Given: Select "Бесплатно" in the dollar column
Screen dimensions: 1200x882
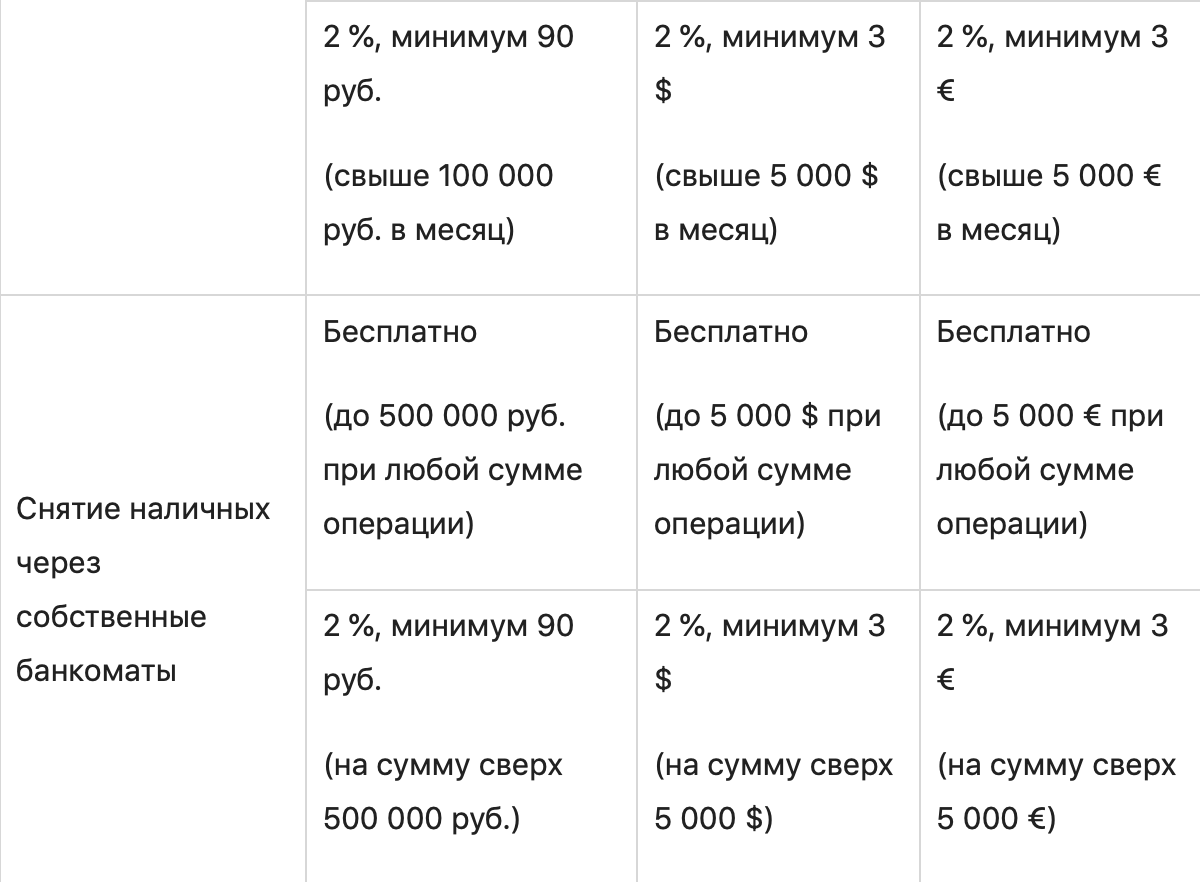Looking at the screenshot, I should pyautogui.click(x=731, y=331).
